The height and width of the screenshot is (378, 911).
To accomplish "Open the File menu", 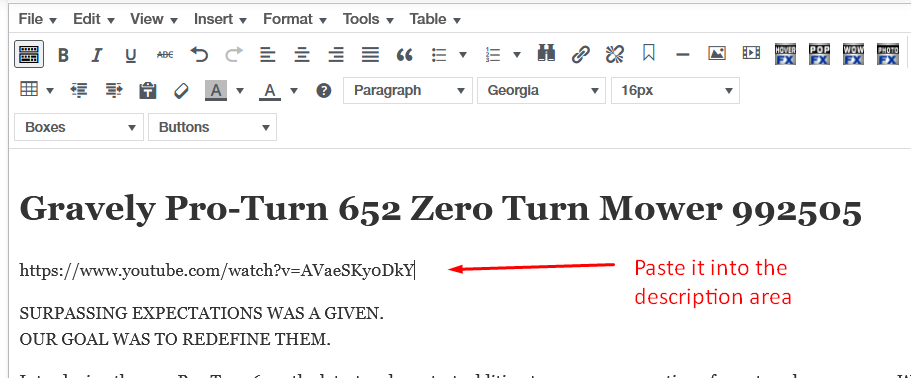I will [x=37, y=19].
